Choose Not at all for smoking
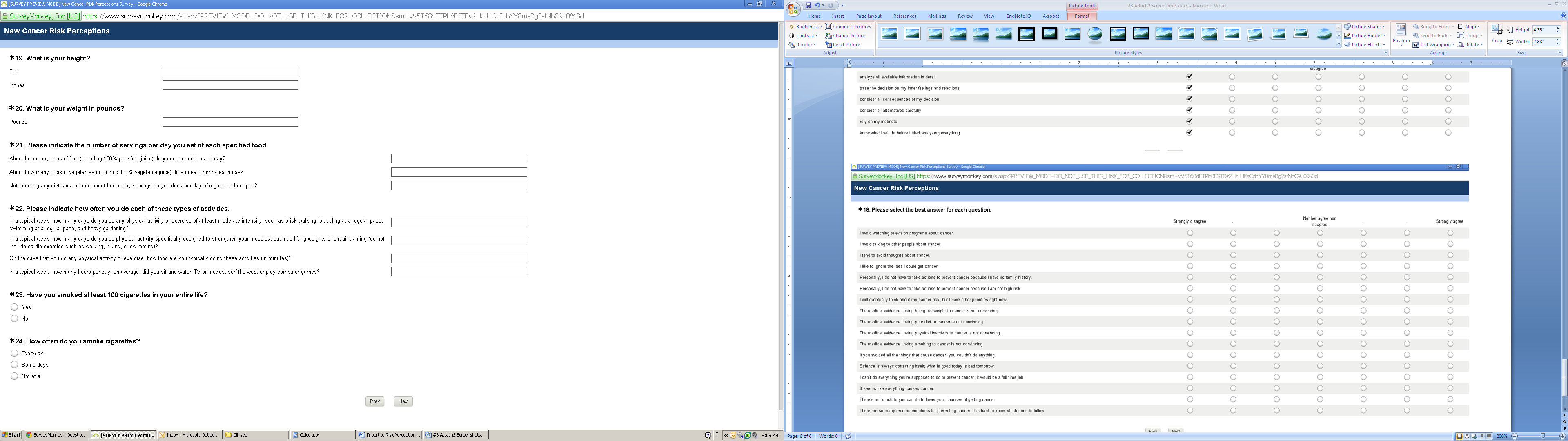 click(x=14, y=376)
